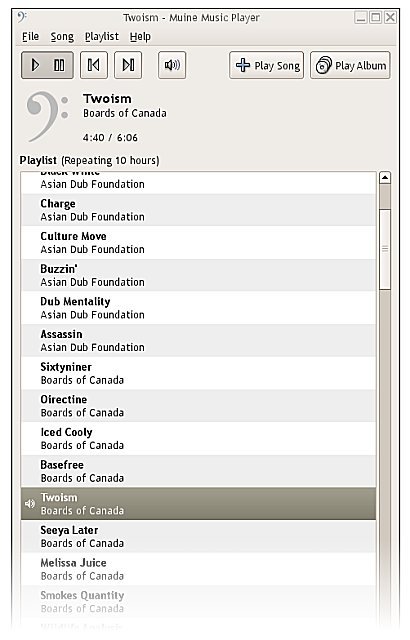This screenshot has height=640, width=410.
Task: Open the volume speaker control
Action: pyautogui.click(x=172, y=65)
